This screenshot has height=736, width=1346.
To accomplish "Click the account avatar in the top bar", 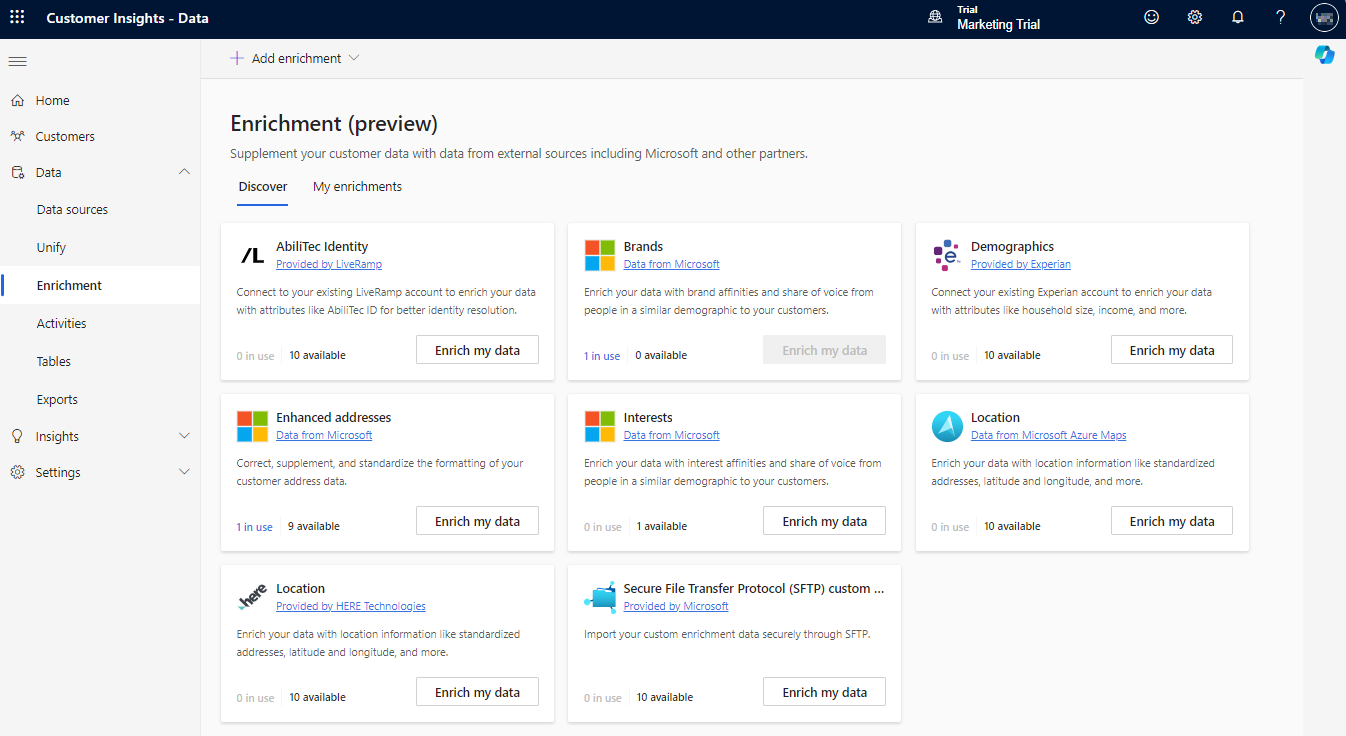I will point(1323,17).
